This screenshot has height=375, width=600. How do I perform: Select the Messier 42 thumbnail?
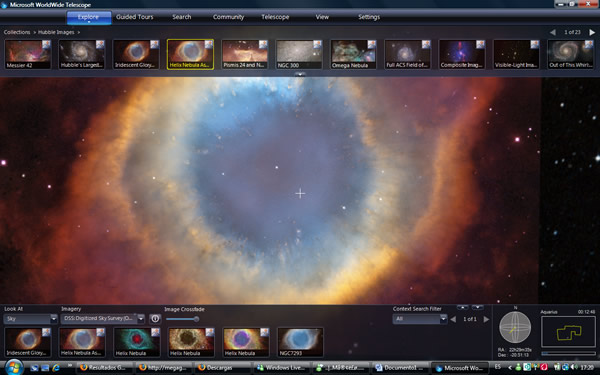click(28, 54)
